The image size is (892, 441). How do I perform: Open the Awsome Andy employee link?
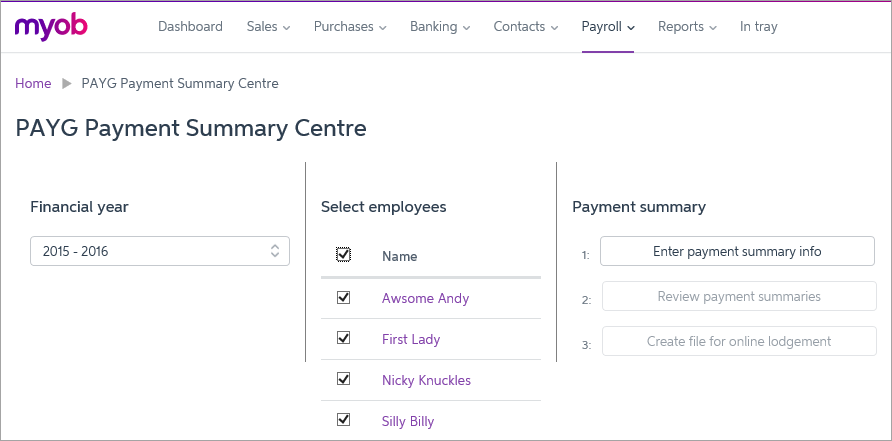[425, 298]
